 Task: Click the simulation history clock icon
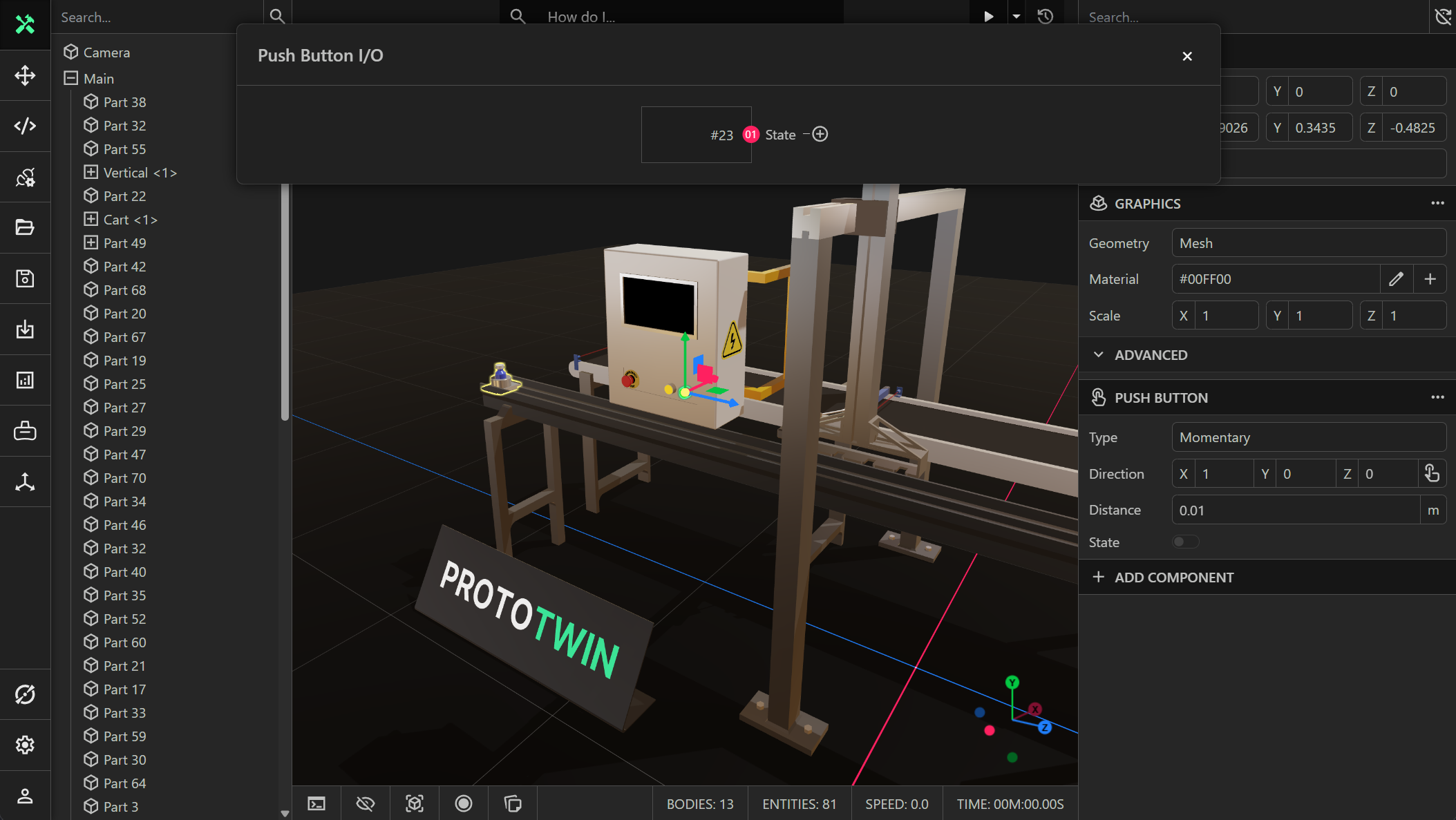1045,17
